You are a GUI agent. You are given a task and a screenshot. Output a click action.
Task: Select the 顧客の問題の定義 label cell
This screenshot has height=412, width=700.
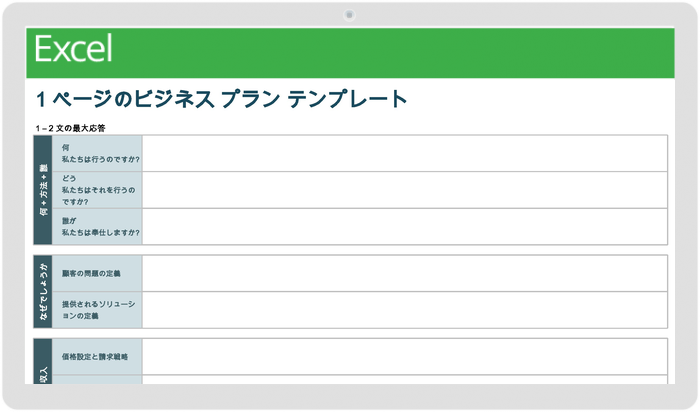coord(100,273)
